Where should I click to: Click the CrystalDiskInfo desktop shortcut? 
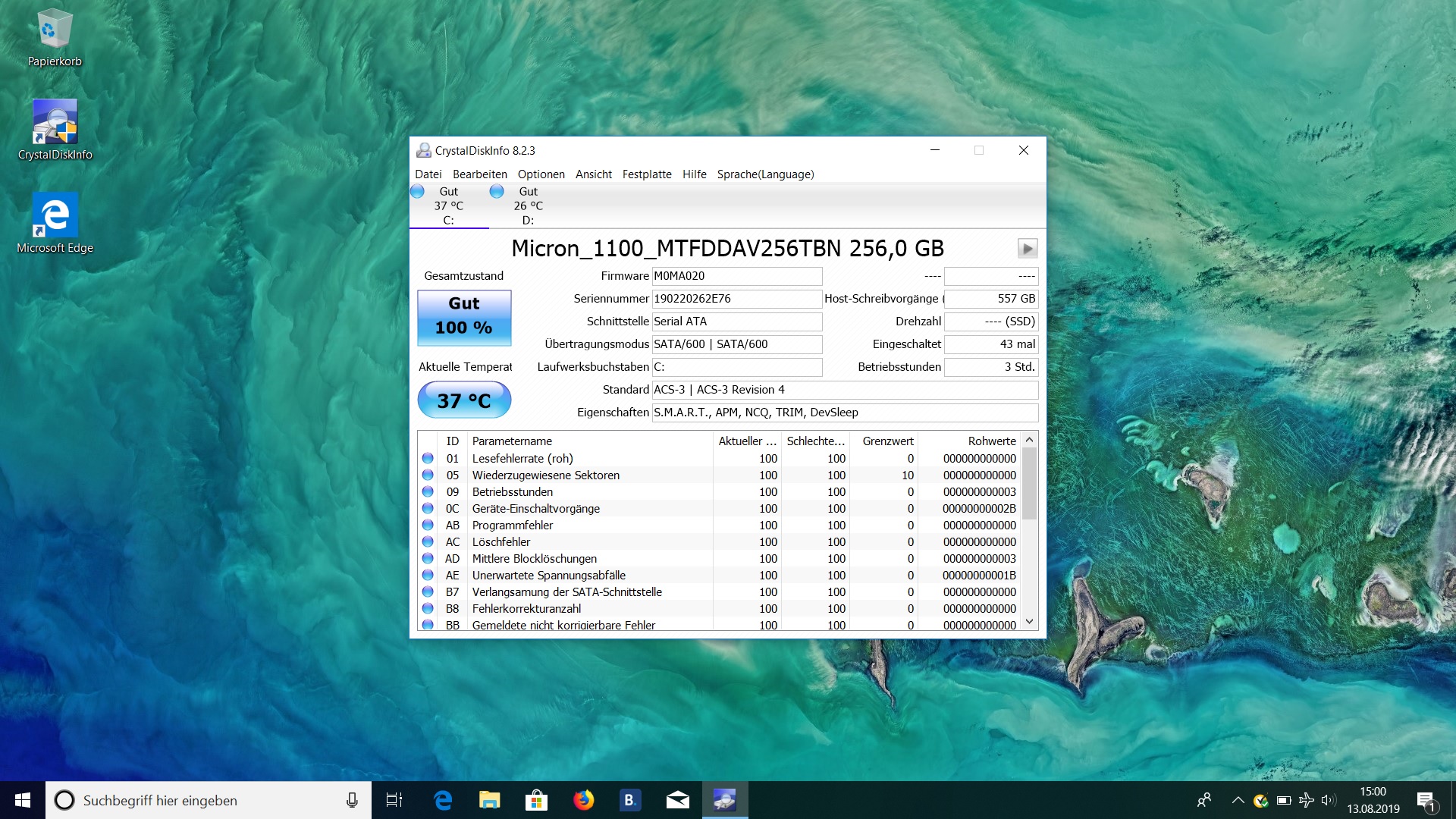[x=55, y=130]
